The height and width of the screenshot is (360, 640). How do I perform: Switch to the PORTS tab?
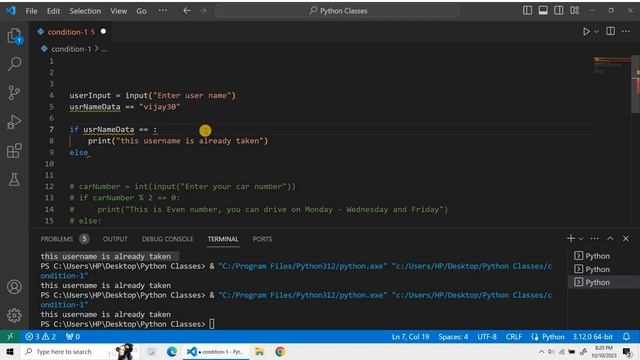[x=262, y=239]
